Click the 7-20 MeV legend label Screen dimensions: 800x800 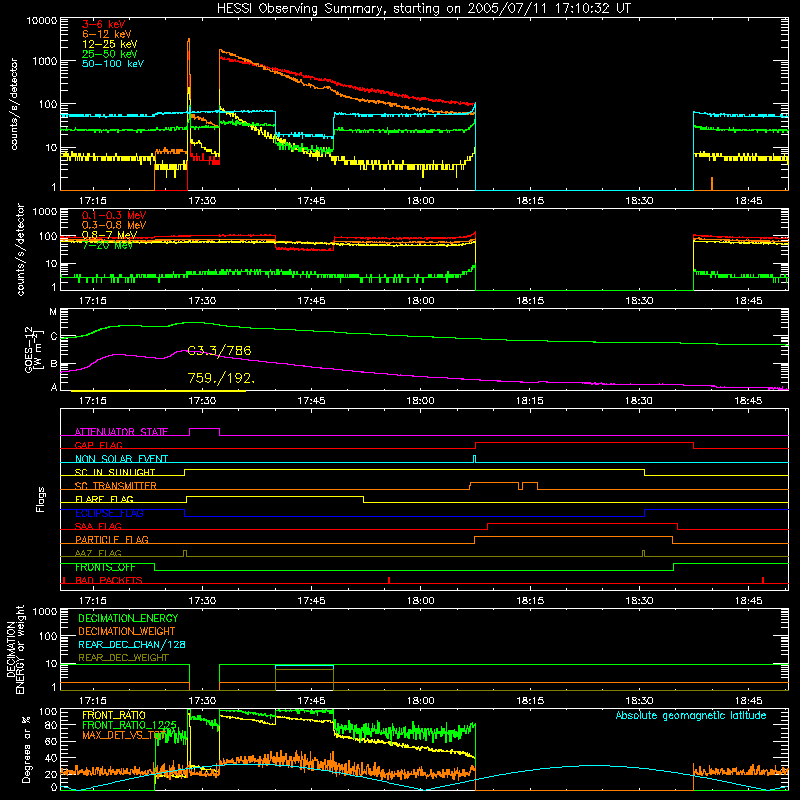tap(107, 245)
